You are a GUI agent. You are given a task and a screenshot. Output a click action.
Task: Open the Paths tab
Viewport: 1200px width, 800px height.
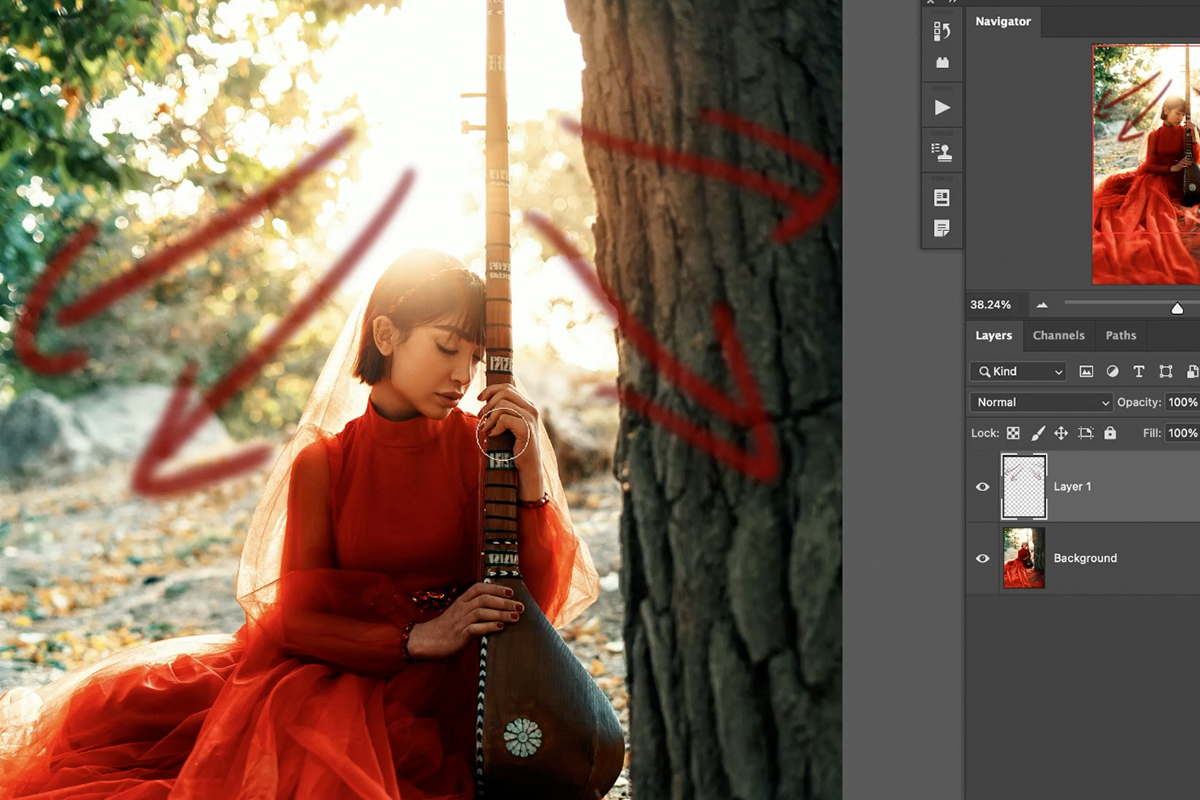[x=1121, y=335]
